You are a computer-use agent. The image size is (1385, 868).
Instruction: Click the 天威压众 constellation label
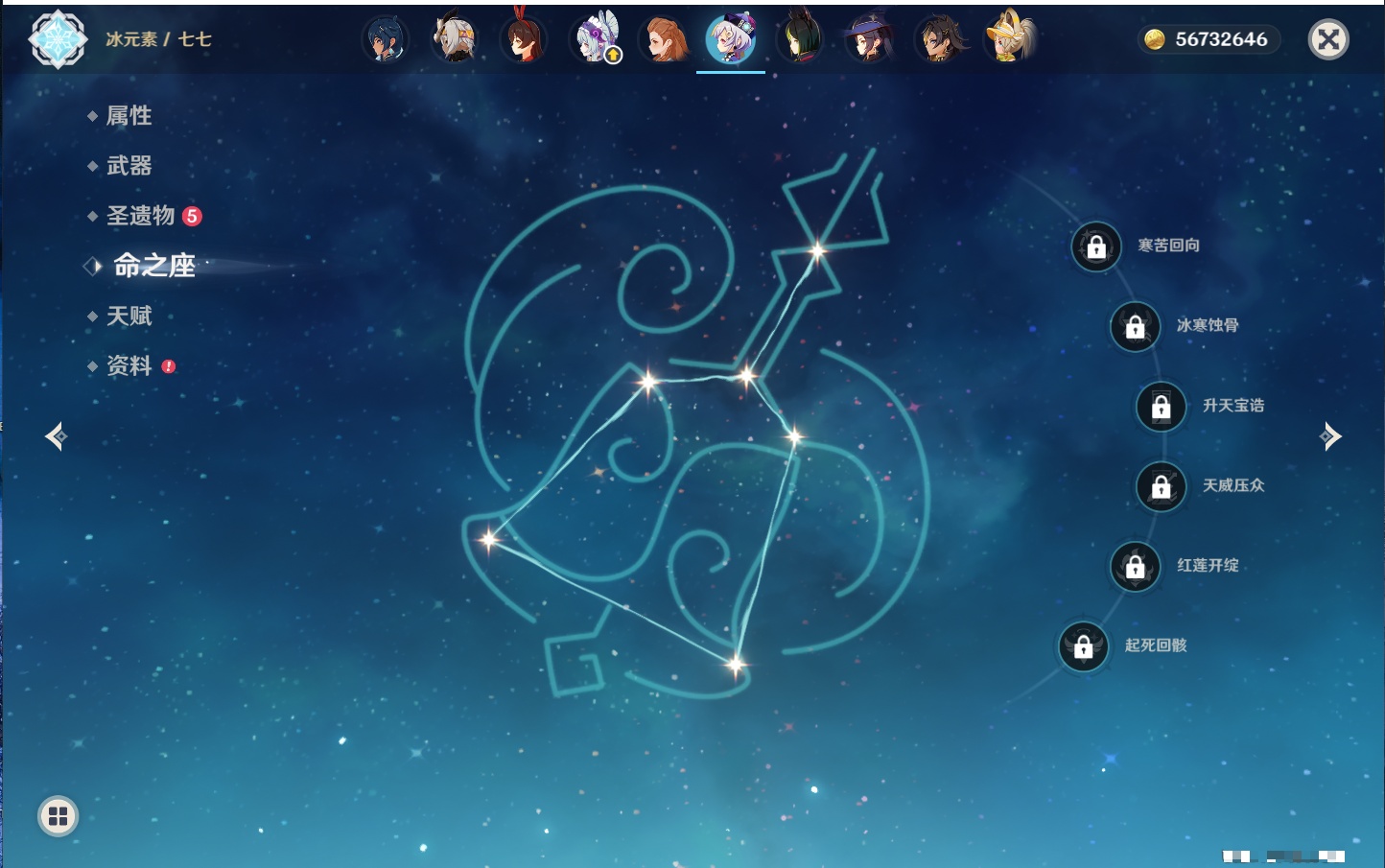pos(1233,485)
